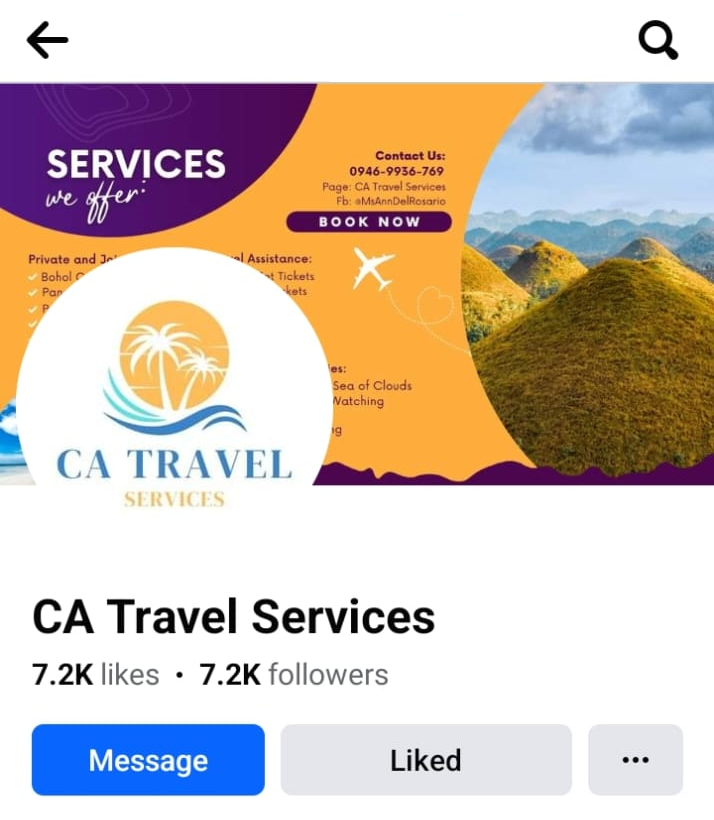
Task: Tap the Fb: @MsAnnDelRosario text
Action: point(391,201)
